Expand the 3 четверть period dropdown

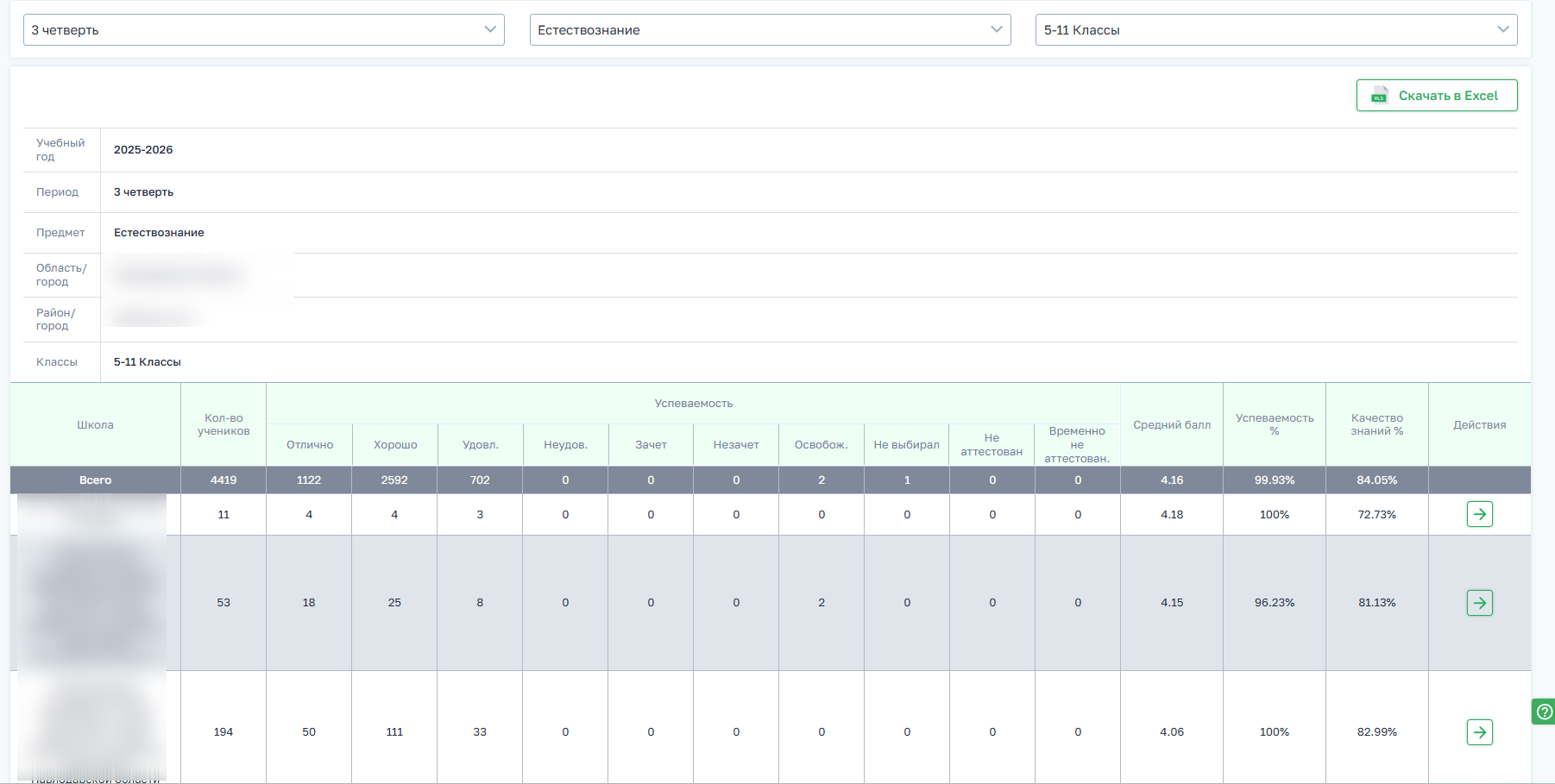pos(264,29)
